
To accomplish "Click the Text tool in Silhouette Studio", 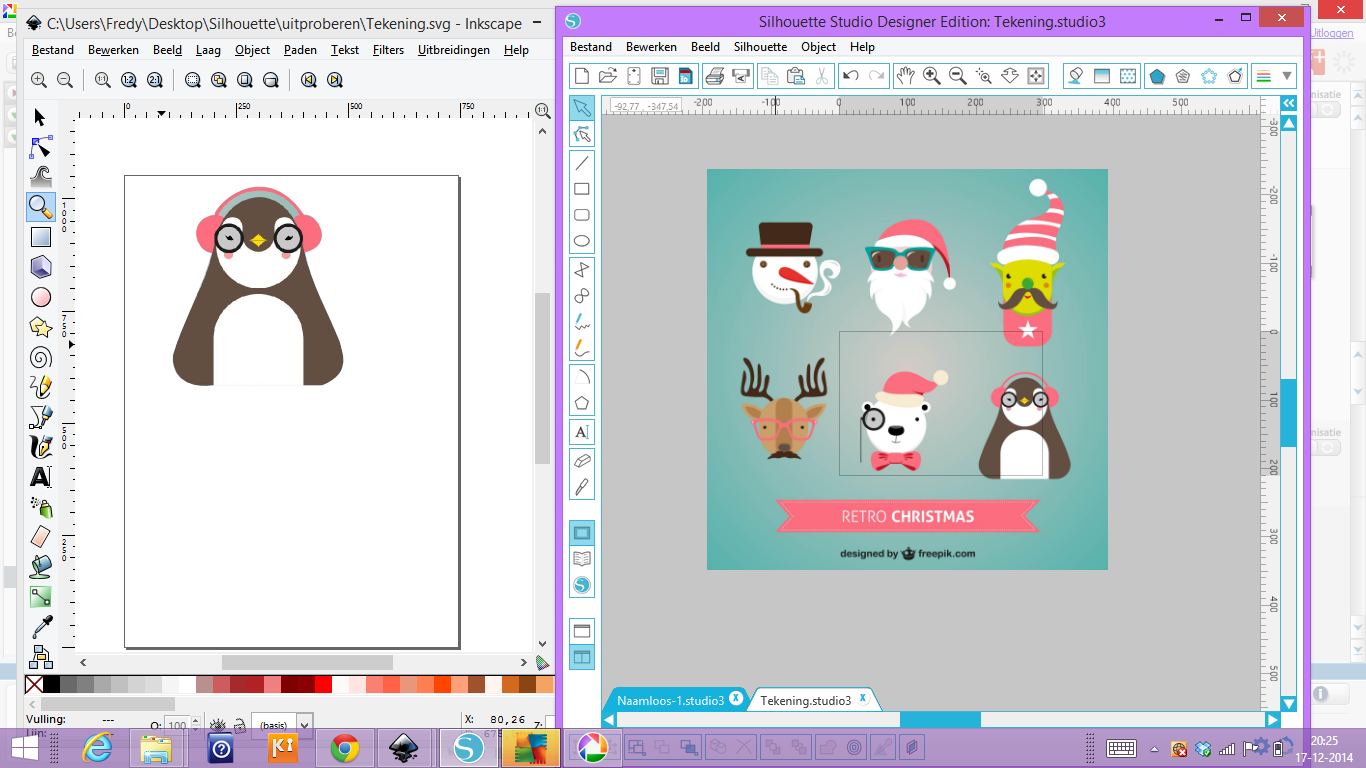I will coord(581,432).
